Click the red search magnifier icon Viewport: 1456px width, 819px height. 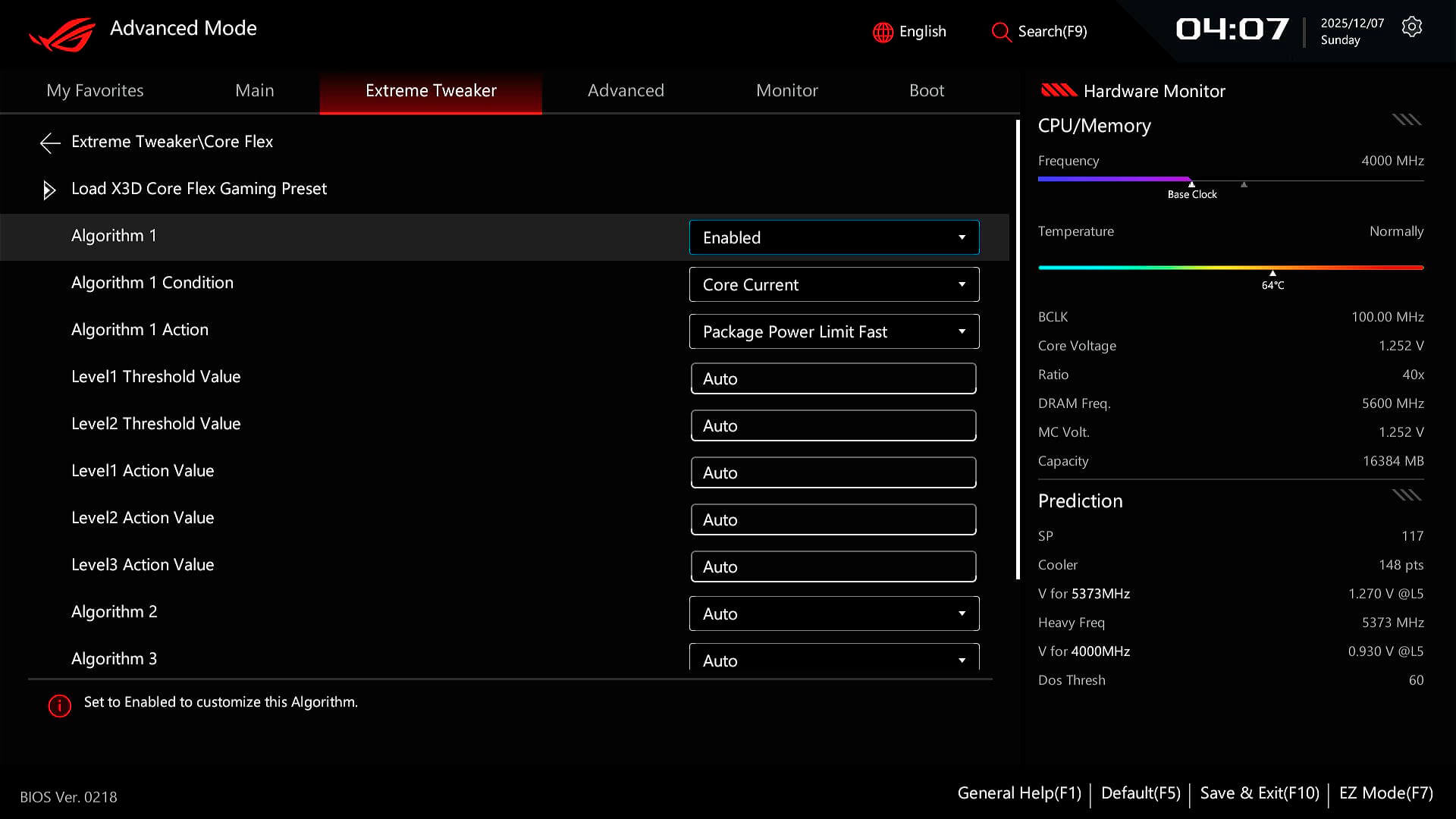point(1001,32)
